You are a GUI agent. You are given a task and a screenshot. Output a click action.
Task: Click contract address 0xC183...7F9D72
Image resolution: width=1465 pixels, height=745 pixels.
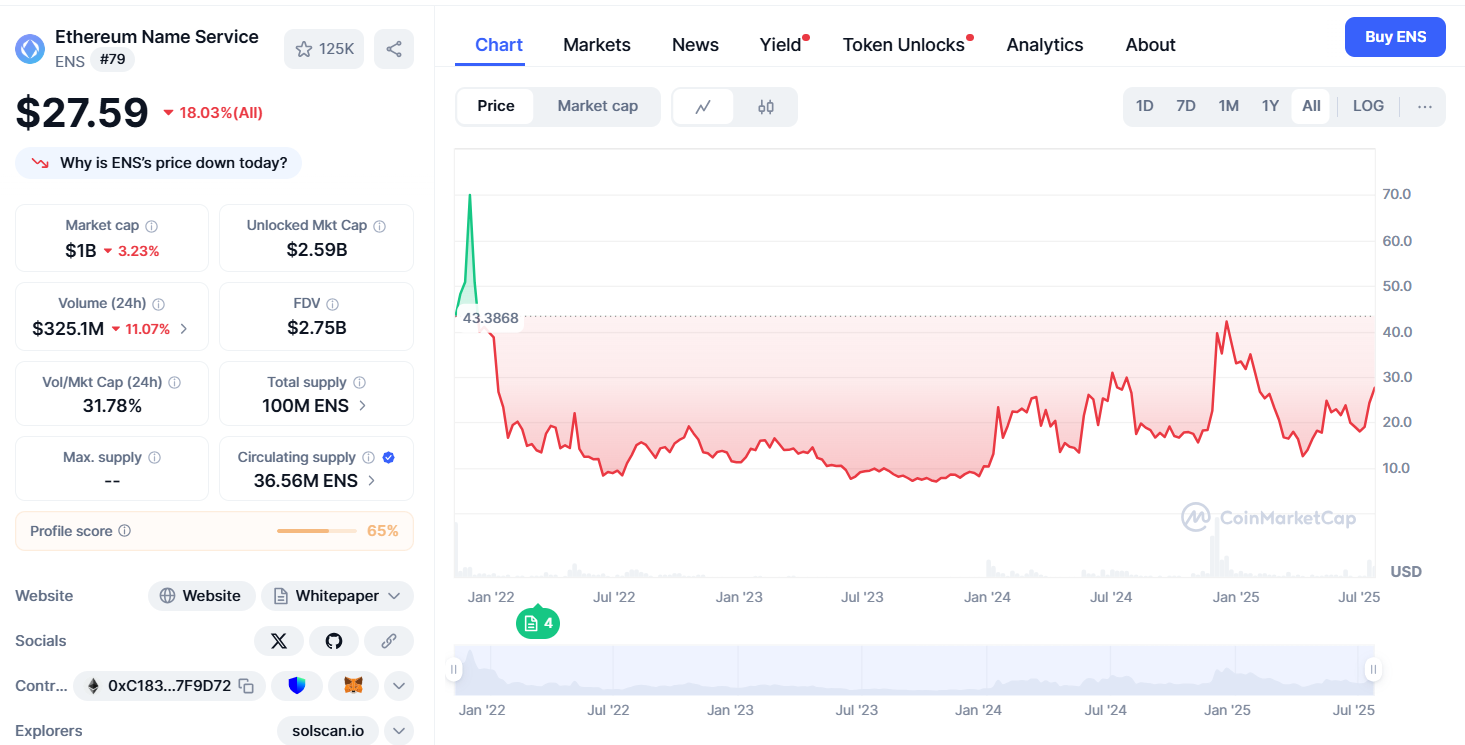[169, 686]
